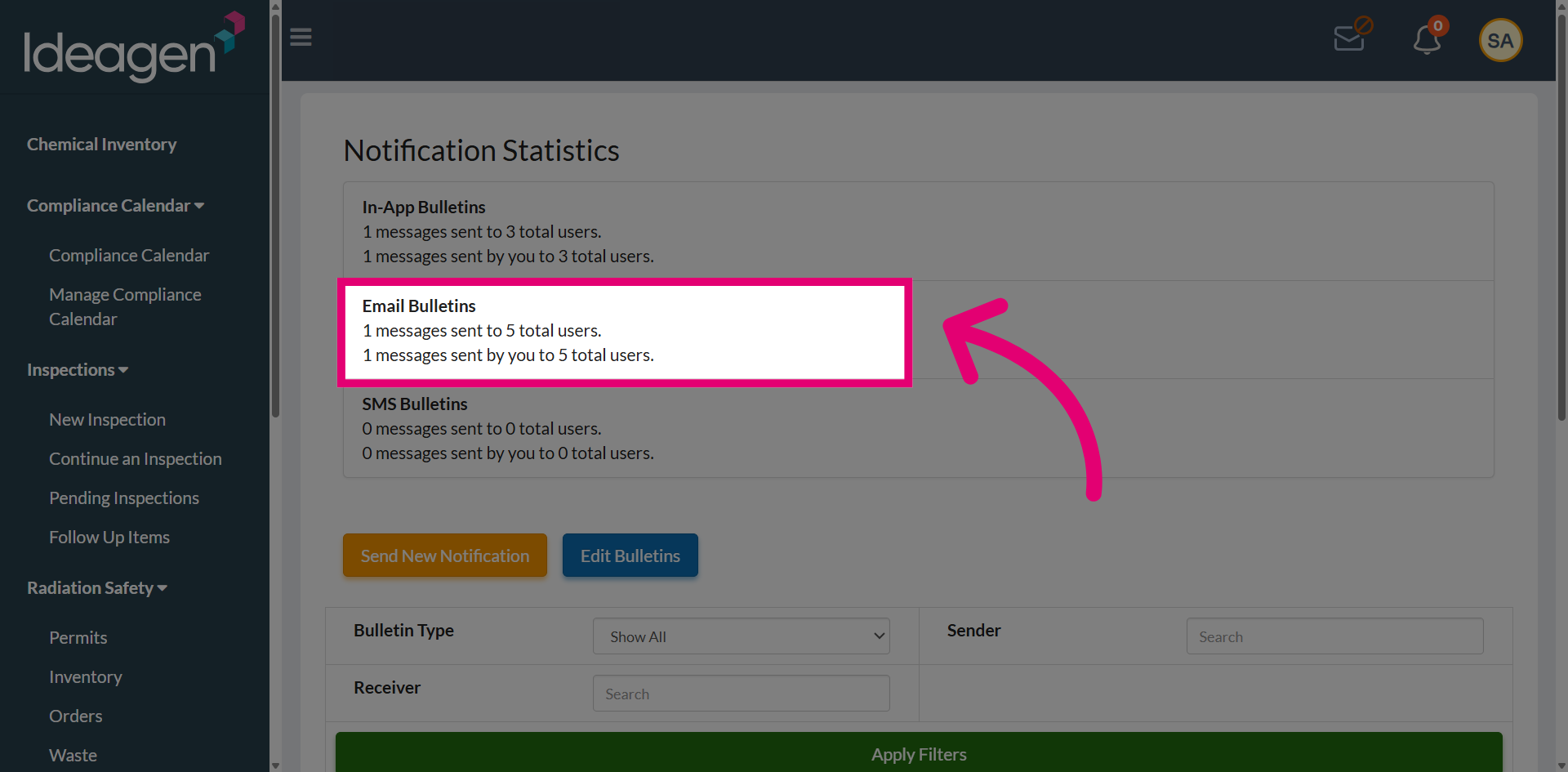Open the notification bell
This screenshot has height=772, width=1568.
click(x=1428, y=38)
